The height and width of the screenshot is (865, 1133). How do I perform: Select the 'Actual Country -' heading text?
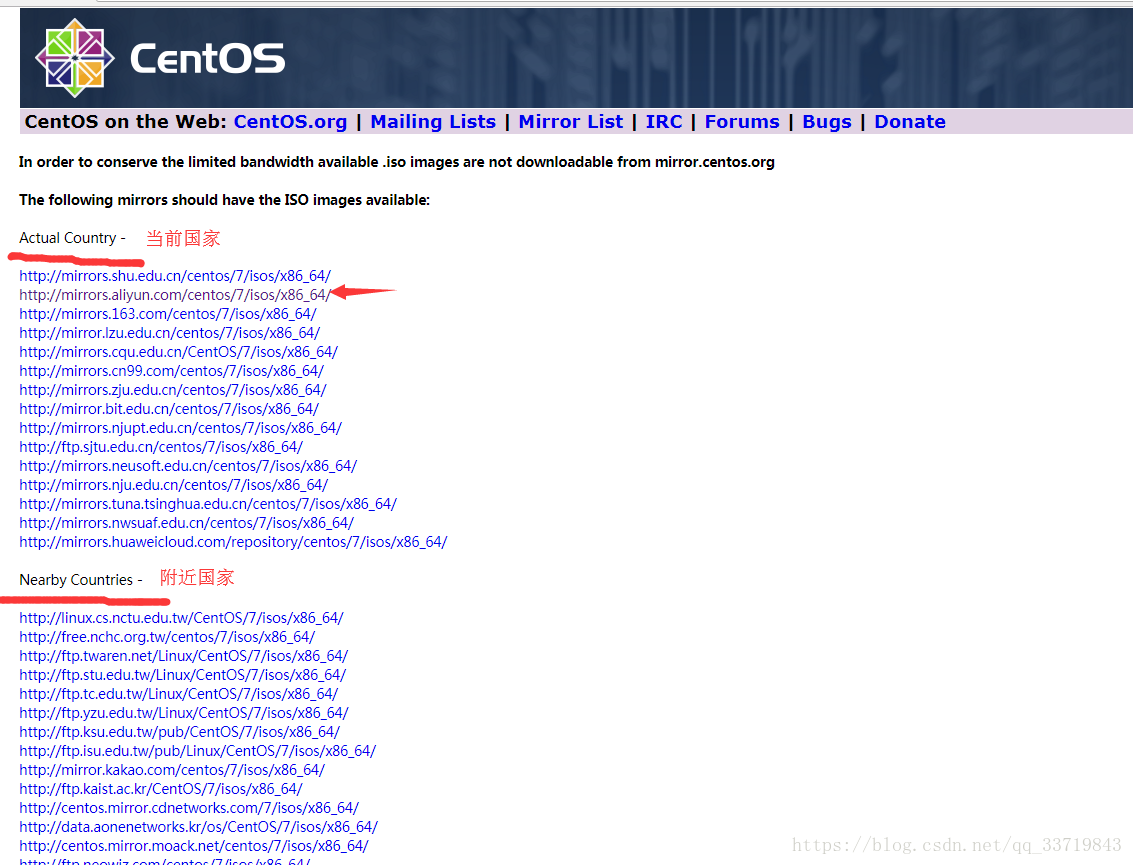click(72, 238)
